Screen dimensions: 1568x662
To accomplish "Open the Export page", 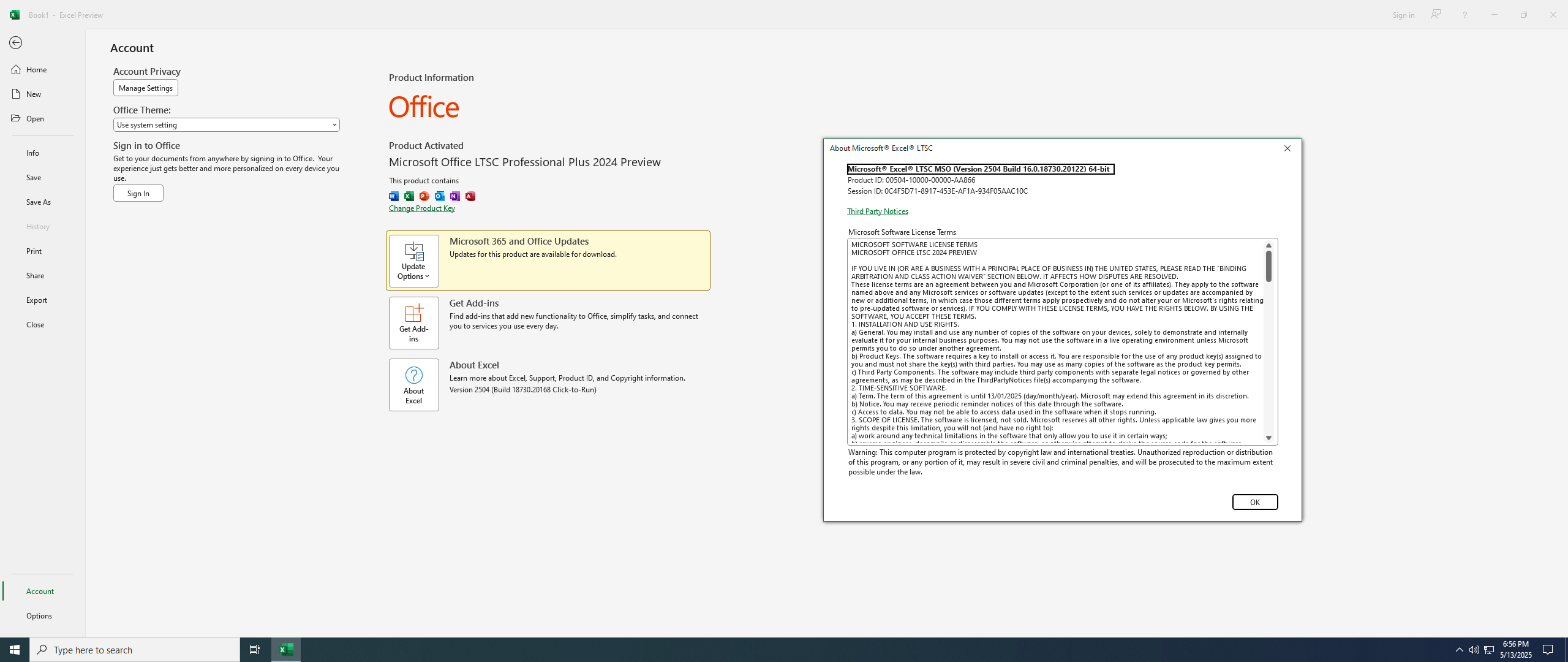I will tap(42, 300).
